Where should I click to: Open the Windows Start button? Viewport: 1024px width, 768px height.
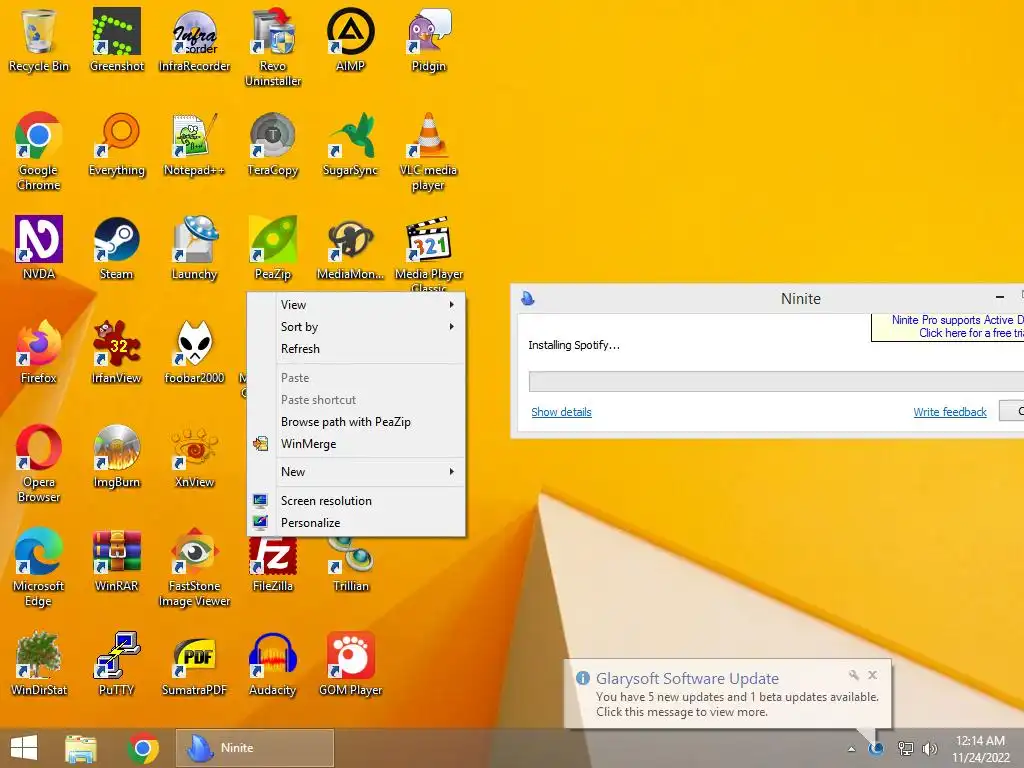[x=24, y=748]
